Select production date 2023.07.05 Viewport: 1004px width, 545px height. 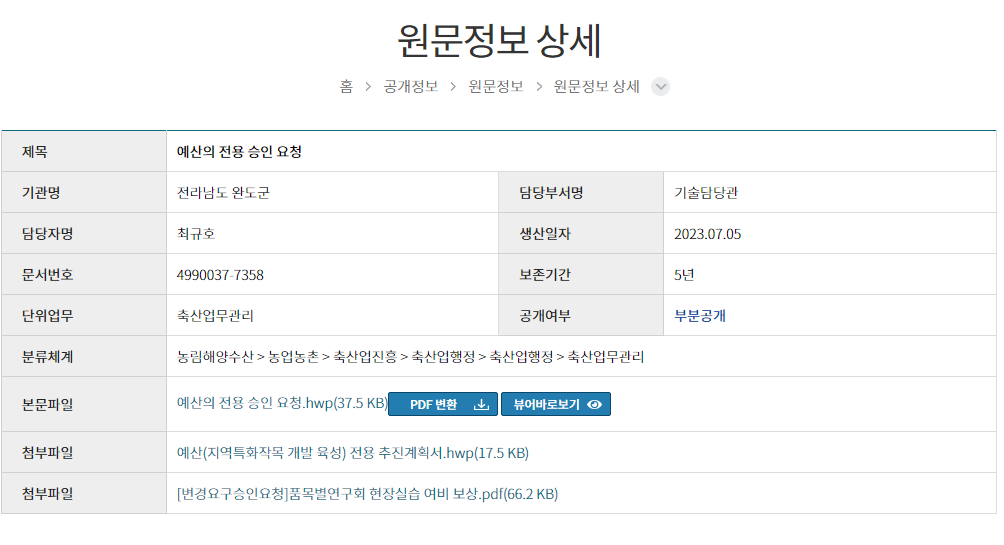[x=708, y=234]
